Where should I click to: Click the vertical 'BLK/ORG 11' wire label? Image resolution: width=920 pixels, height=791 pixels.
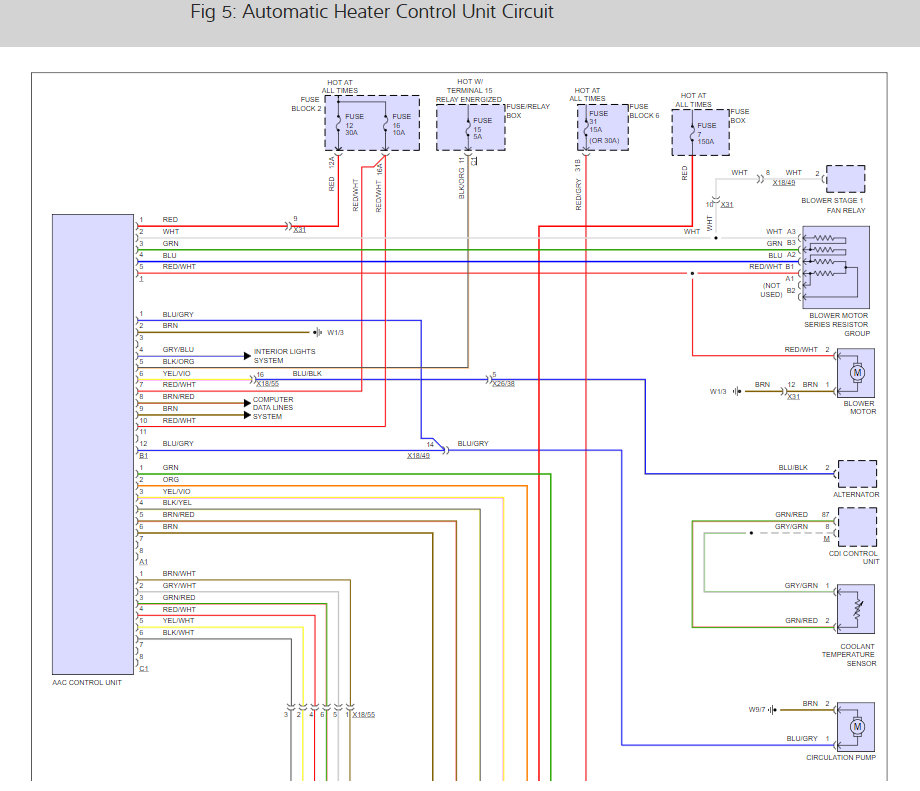461,178
